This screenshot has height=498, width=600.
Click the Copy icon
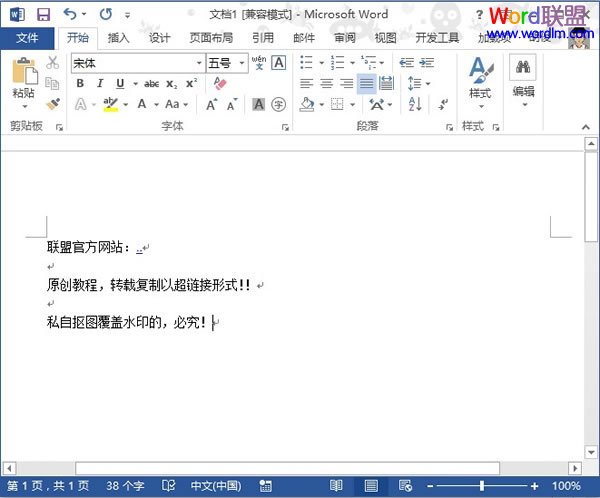52,83
